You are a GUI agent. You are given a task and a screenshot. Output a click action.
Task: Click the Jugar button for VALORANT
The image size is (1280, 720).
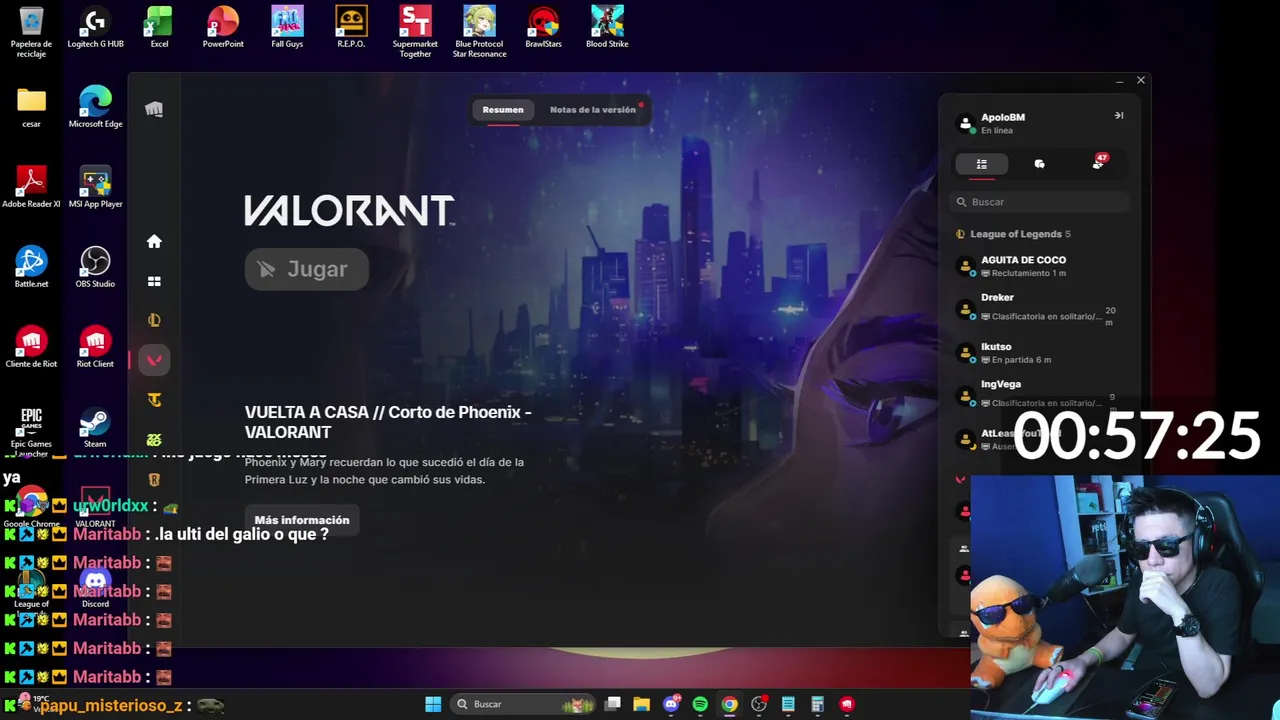(x=307, y=269)
